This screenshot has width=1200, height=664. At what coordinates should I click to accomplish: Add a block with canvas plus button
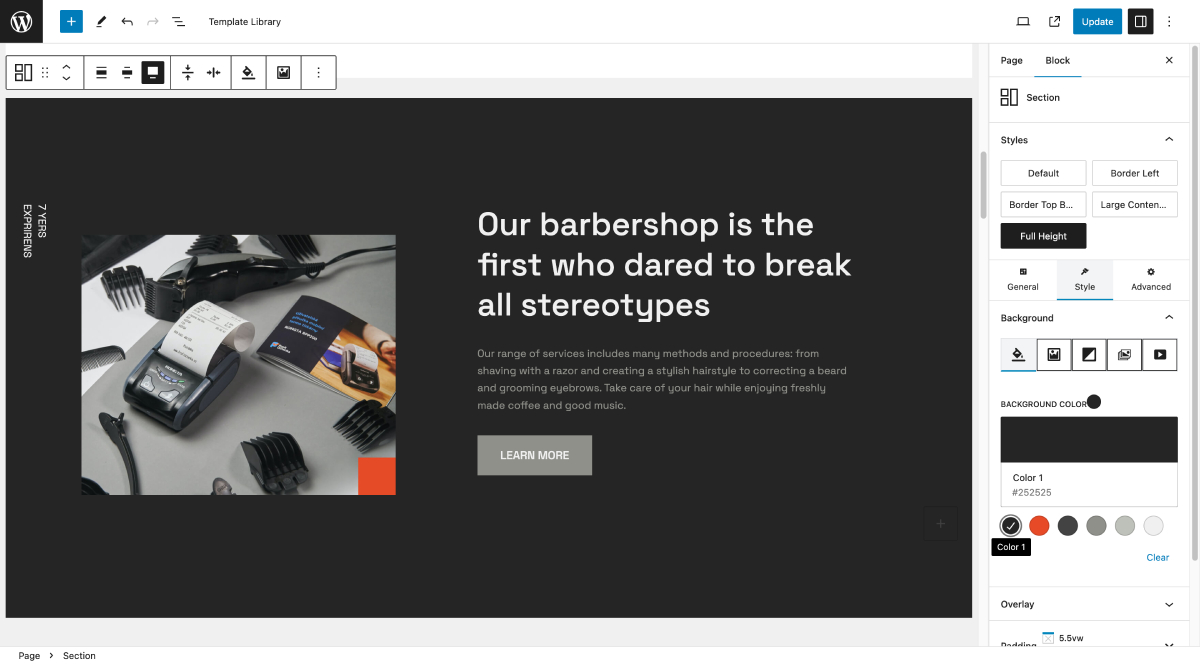[940, 523]
